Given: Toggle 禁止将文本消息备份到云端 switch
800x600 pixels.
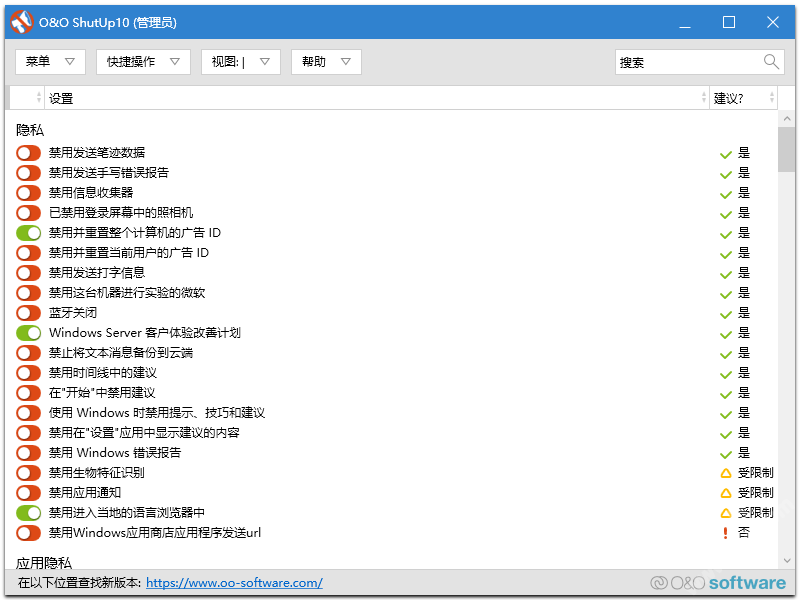Looking at the screenshot, I should pos(28,353).
